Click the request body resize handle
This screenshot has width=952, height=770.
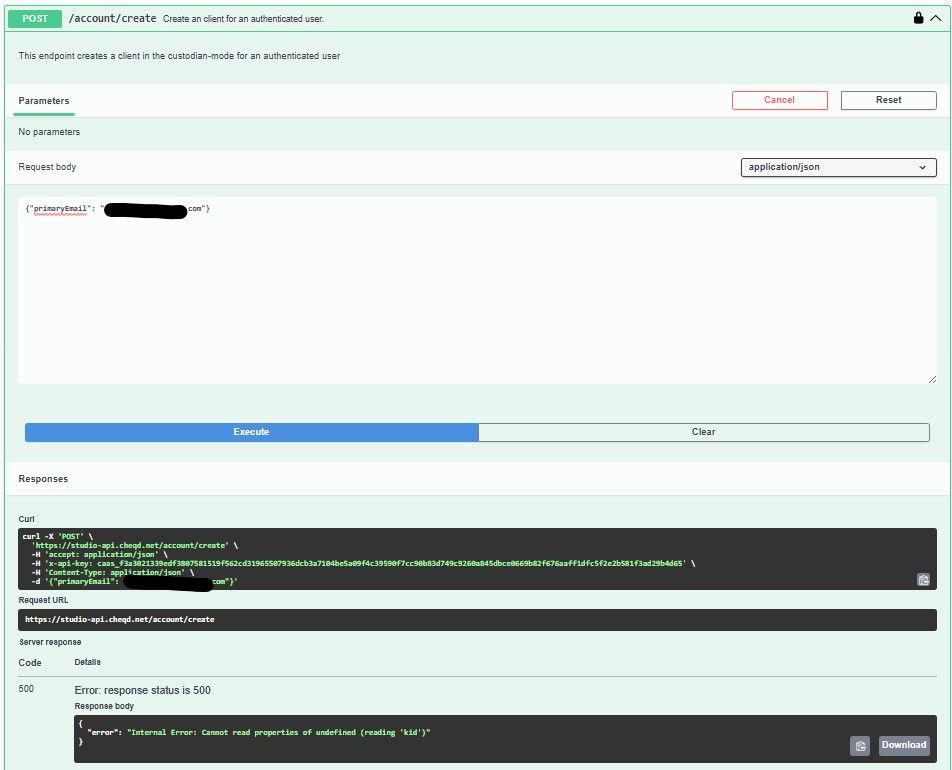pos(932,380)
